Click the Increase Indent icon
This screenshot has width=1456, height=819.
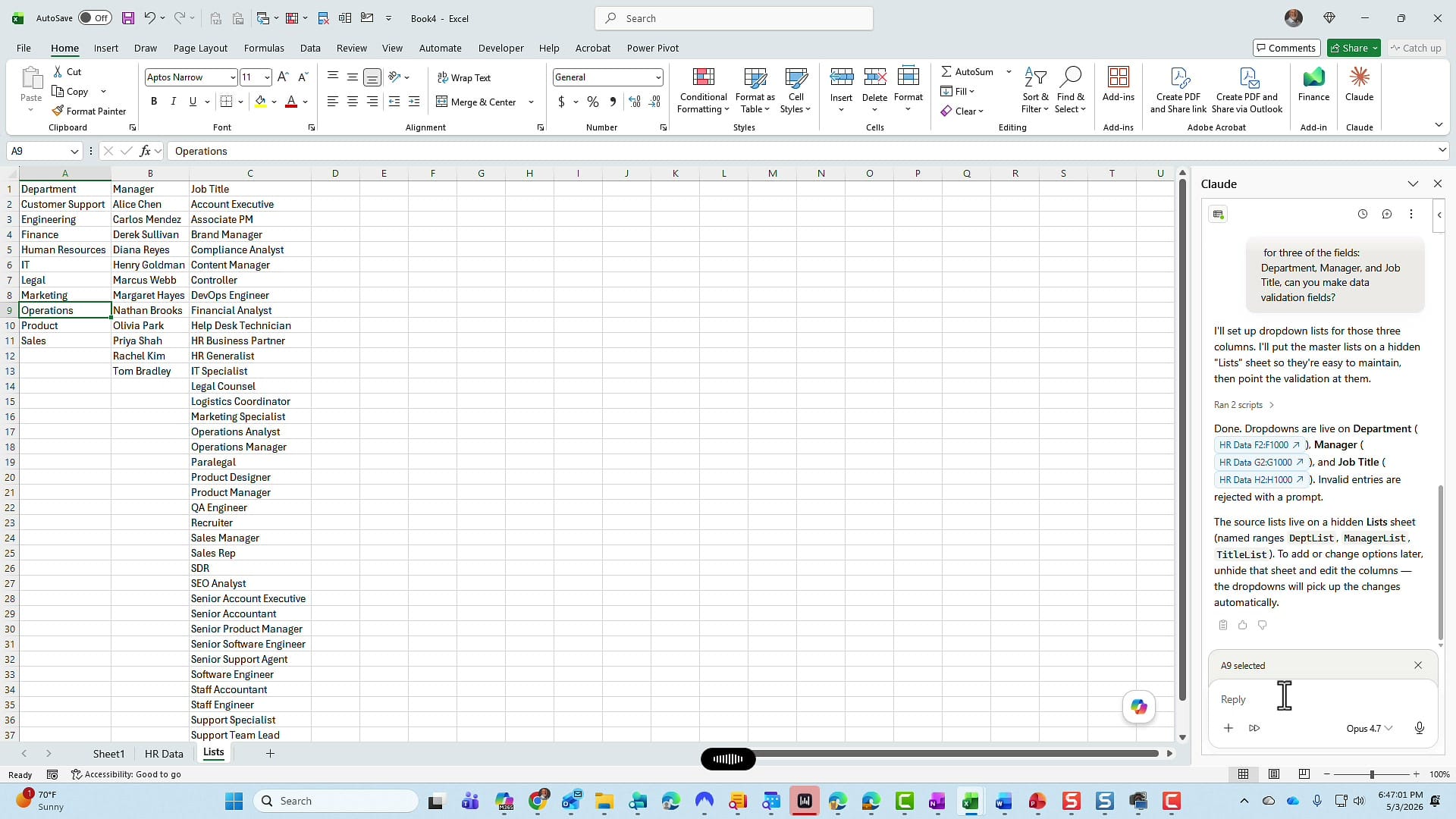click(414, 102)
